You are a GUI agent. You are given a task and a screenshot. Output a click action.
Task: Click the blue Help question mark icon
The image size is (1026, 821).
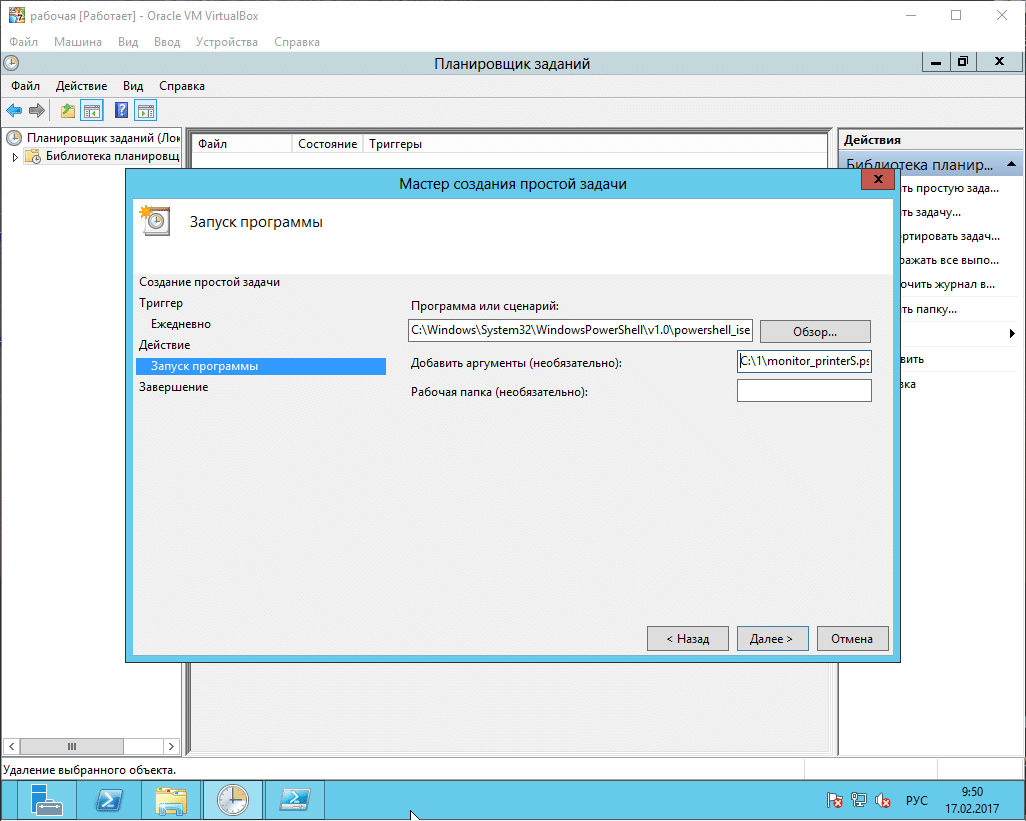pos(122,111)
